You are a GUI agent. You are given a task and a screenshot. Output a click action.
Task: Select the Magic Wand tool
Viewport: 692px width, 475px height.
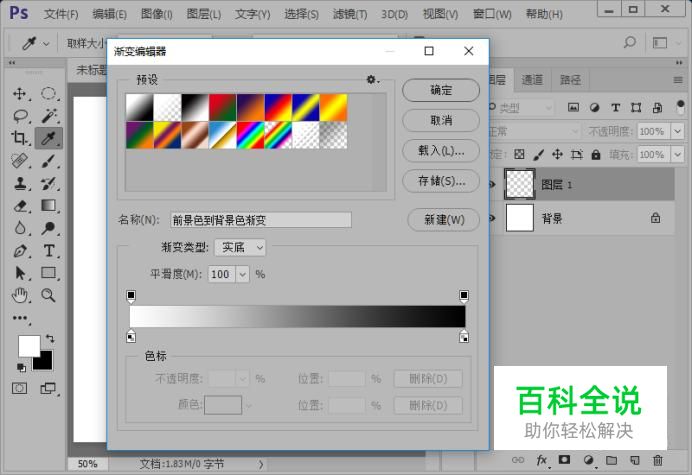(x=49, y=116)
